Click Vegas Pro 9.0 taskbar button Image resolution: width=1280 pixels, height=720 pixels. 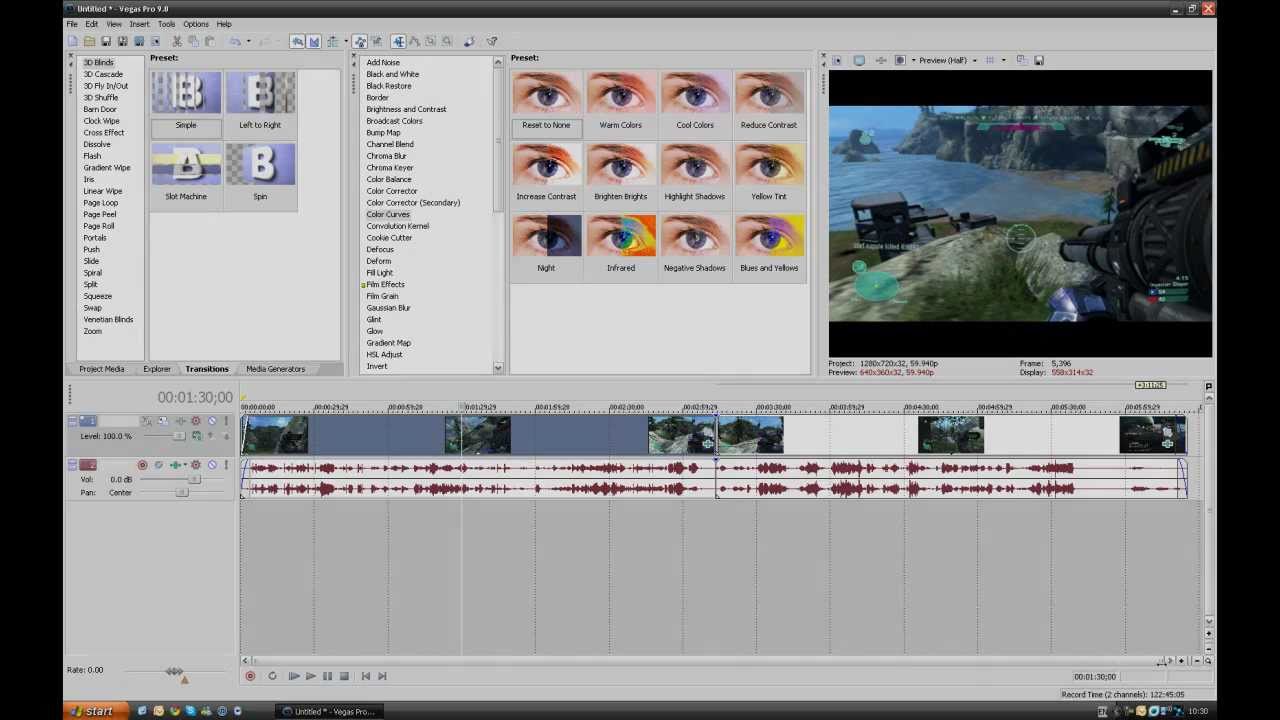[x=330, y=711]
